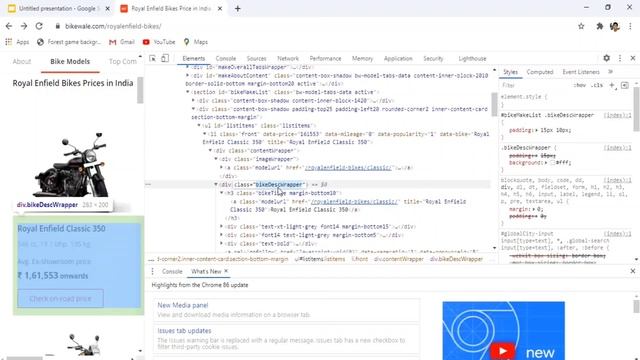
Task: Switch to the Network tab
Action: (288, 59)
